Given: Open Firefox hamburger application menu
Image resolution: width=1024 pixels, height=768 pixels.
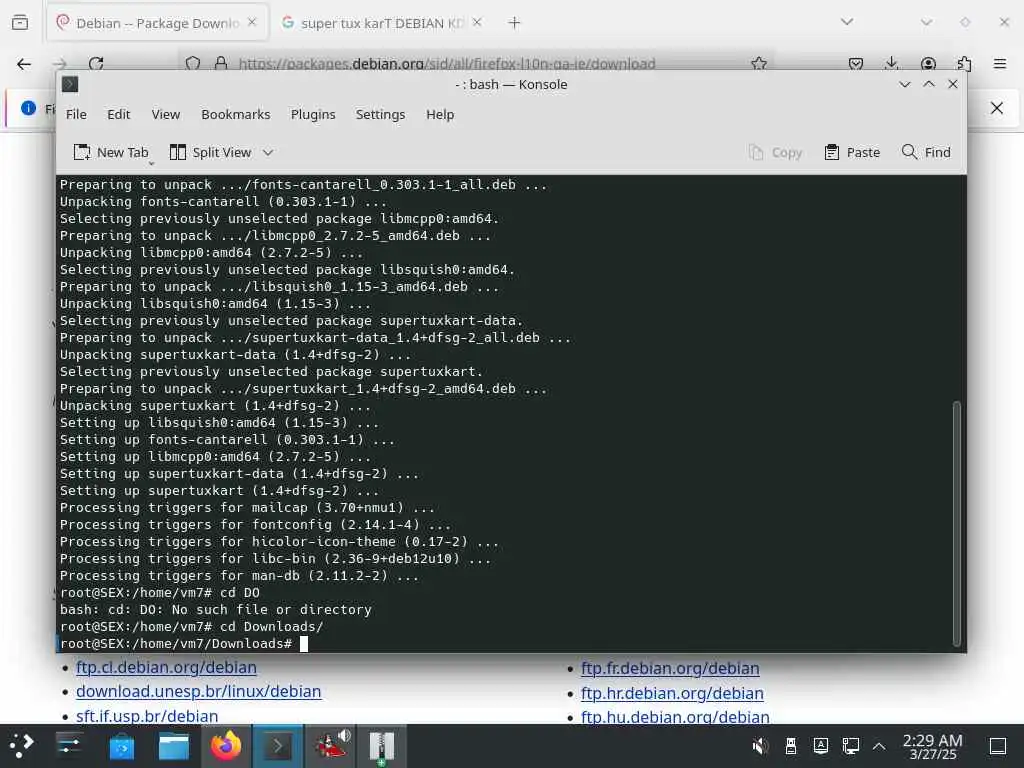Looking at the screenshot, I should pos(1000,64).
